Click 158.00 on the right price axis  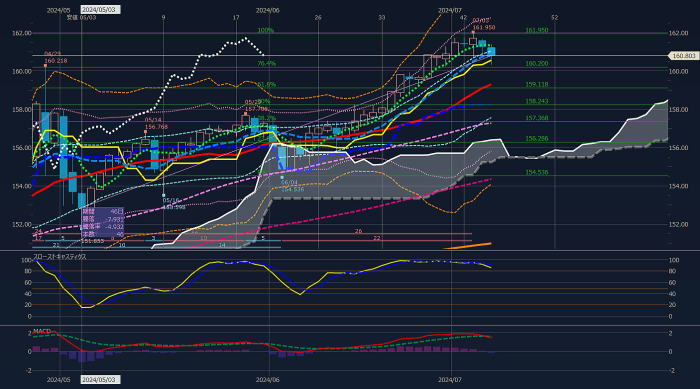pos(678,110)
